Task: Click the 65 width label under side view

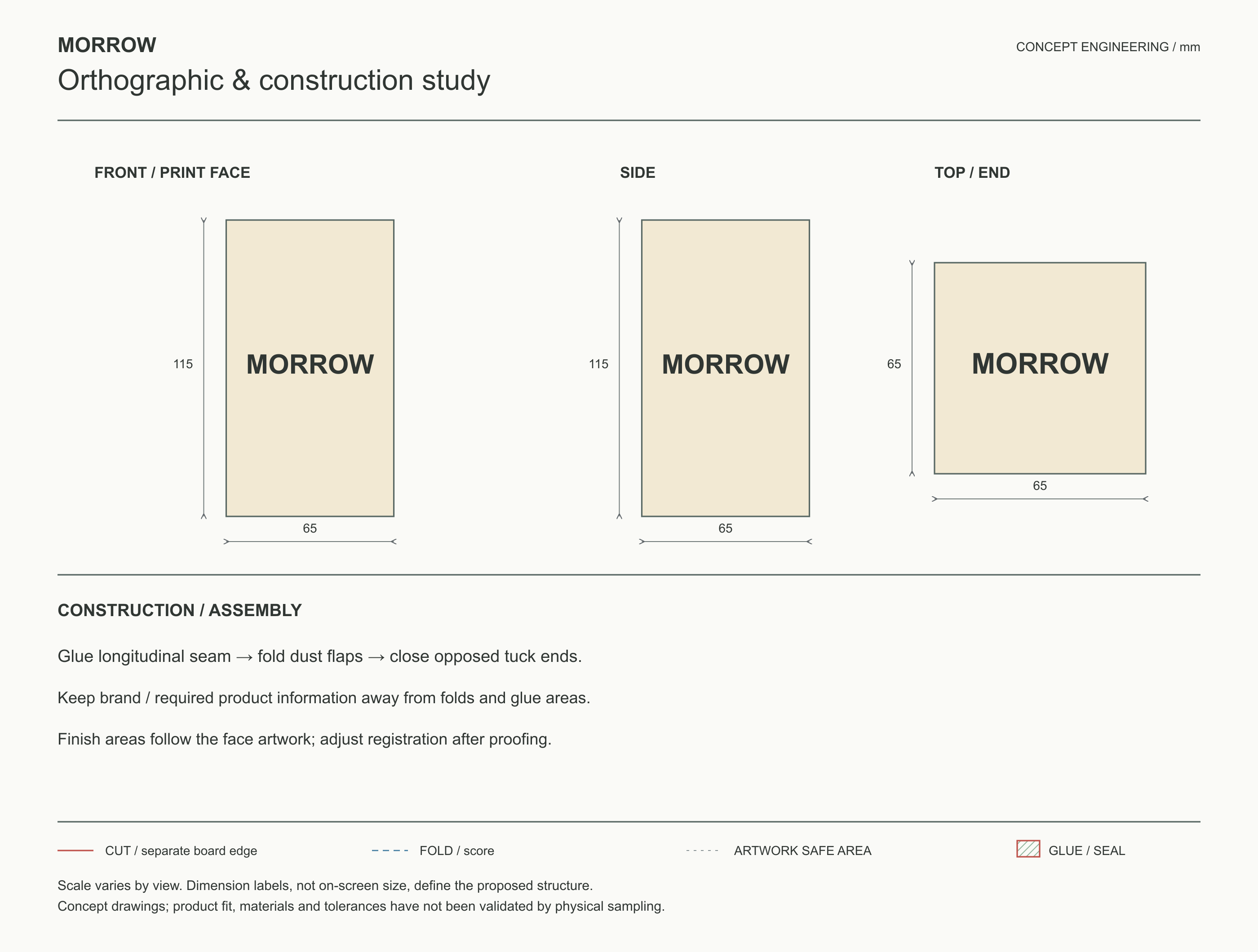Action: click(x=726, y=529)
